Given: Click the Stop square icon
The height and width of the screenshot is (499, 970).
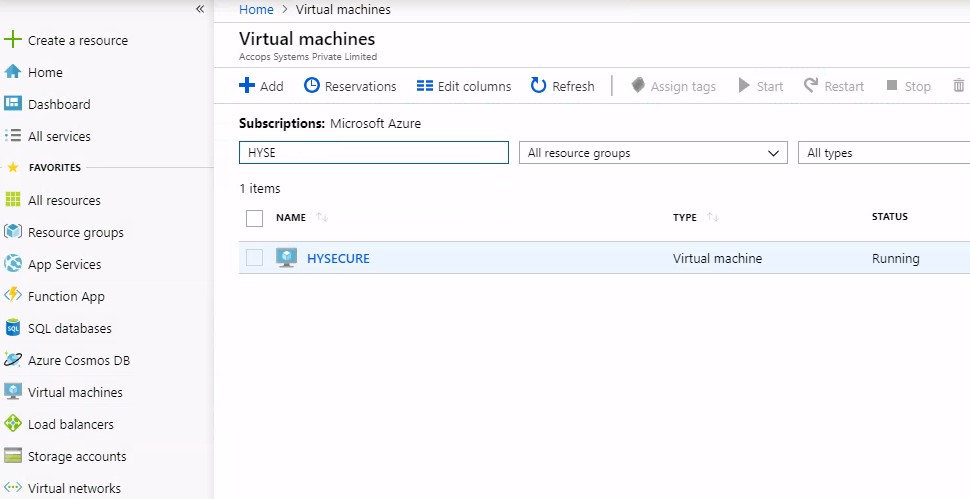Looking at the screenshot, I should click(x=891, y=85).
